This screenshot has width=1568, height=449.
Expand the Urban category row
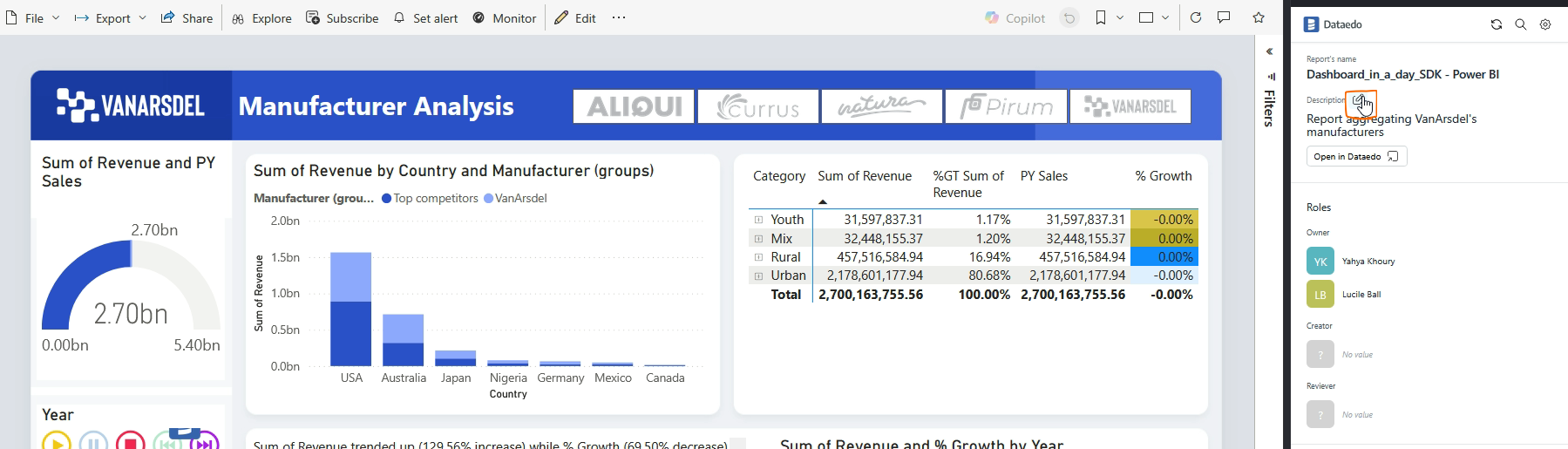point(758,276)
